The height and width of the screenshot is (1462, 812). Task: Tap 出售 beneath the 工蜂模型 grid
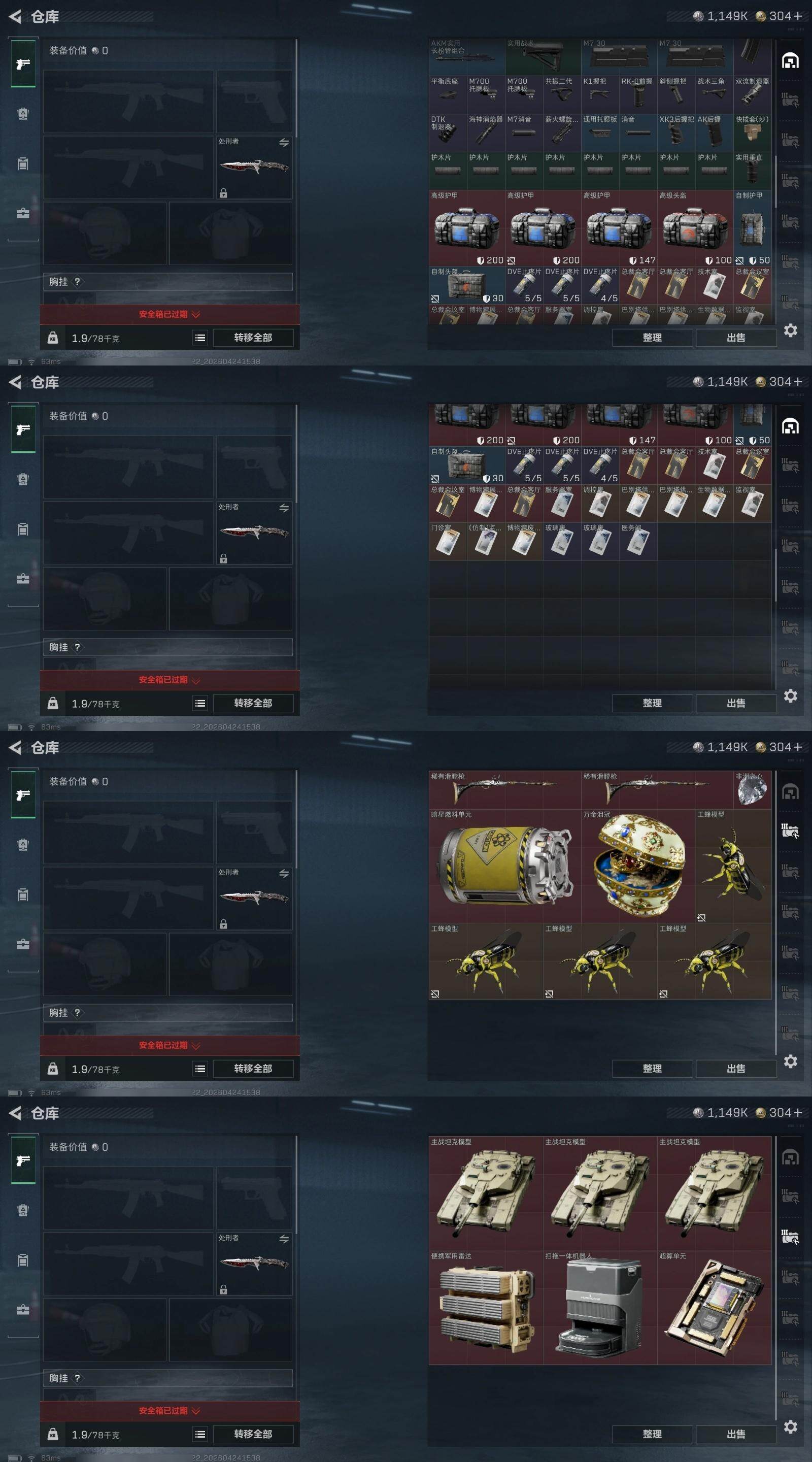click(x=736, y=1068)
